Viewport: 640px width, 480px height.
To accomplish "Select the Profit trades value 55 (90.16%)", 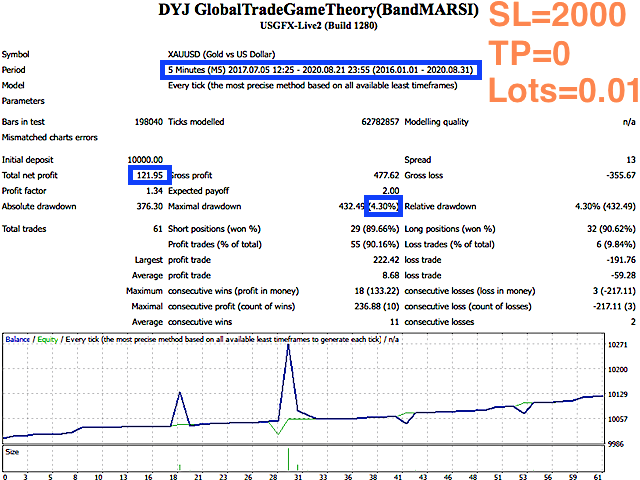I will (375, 244).
